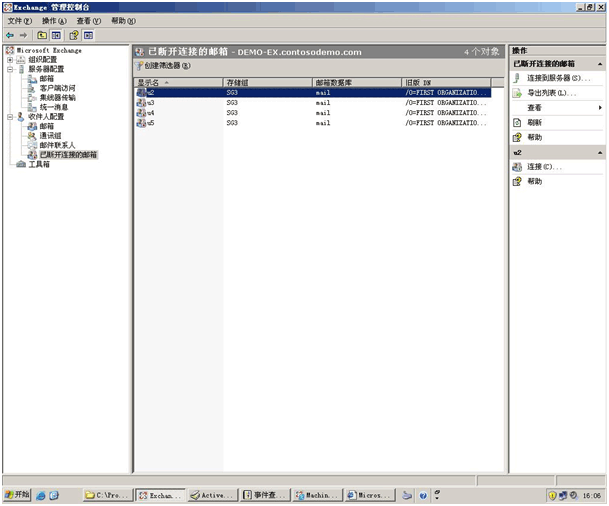The height and width of the screenshot is (506, 609).
Task: Click the Start (开始) button
Action: (x=17, y=495)
